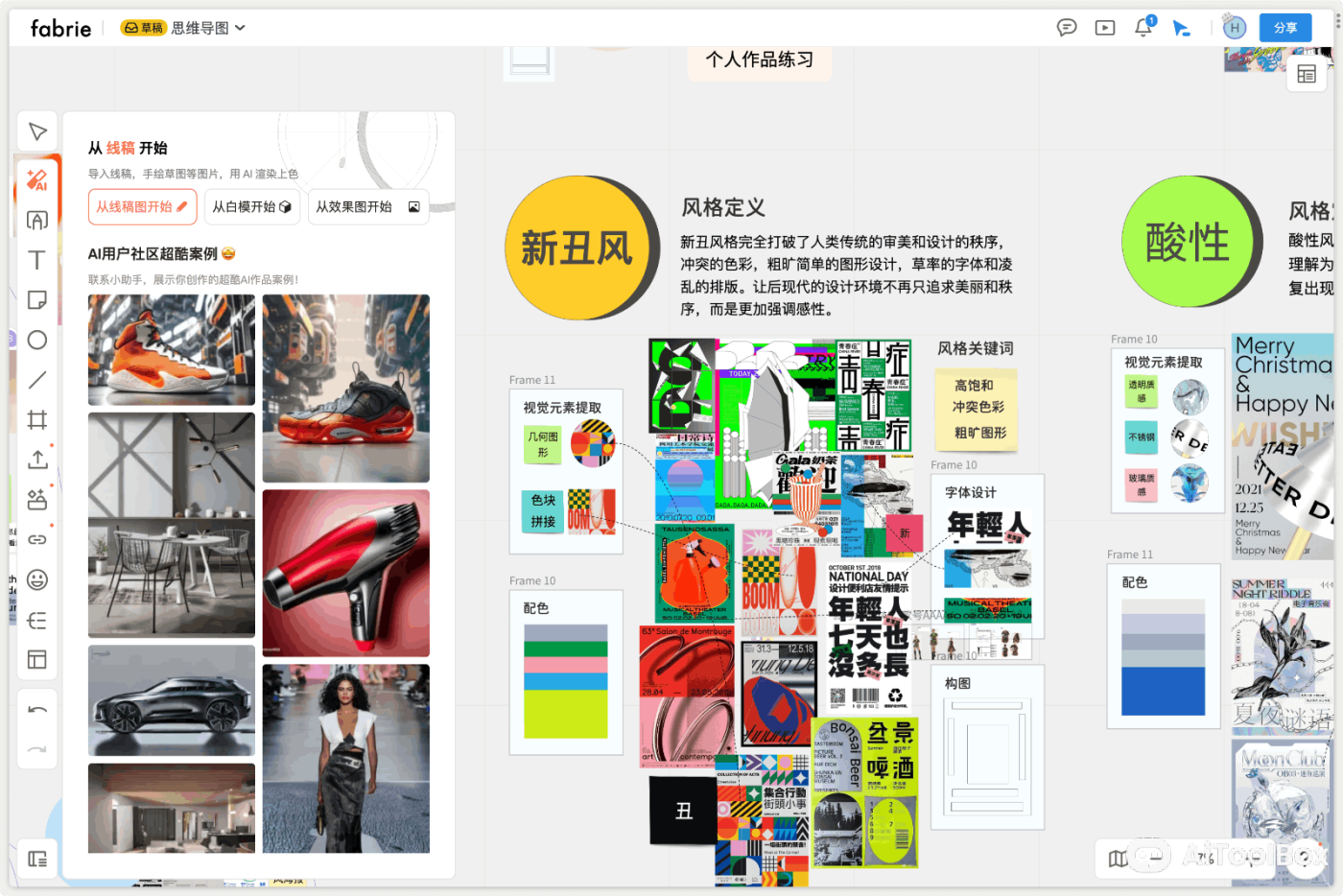Image resolution: width=1343 pixels, height=896 pixels.
Task: Choose the line drawing tool
Action: click(x=37, y=380)
